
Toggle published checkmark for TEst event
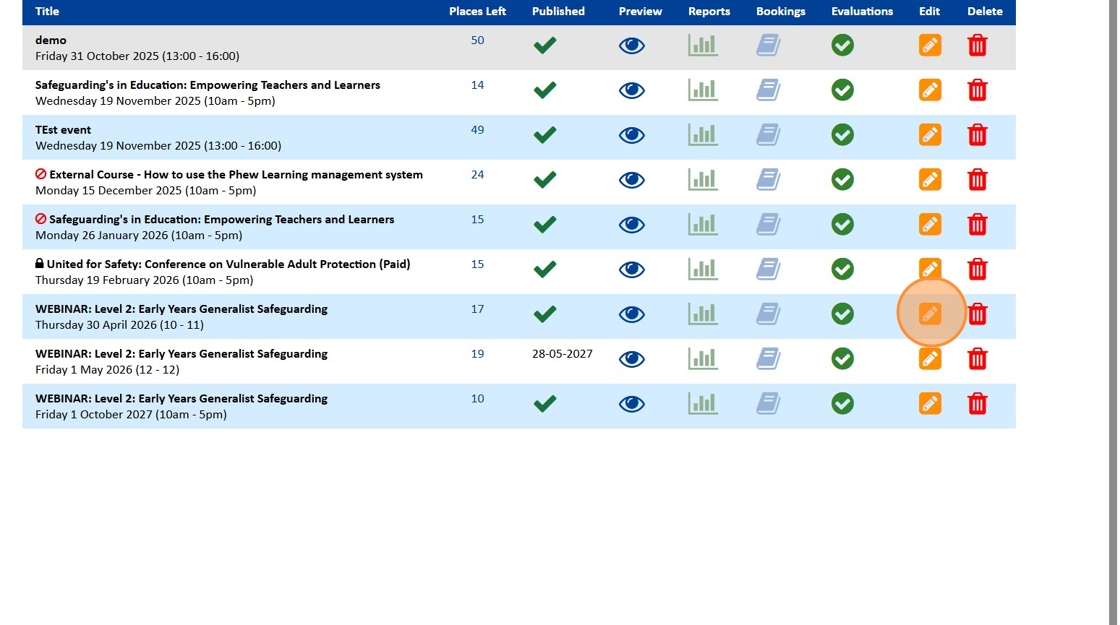[545, 135]
